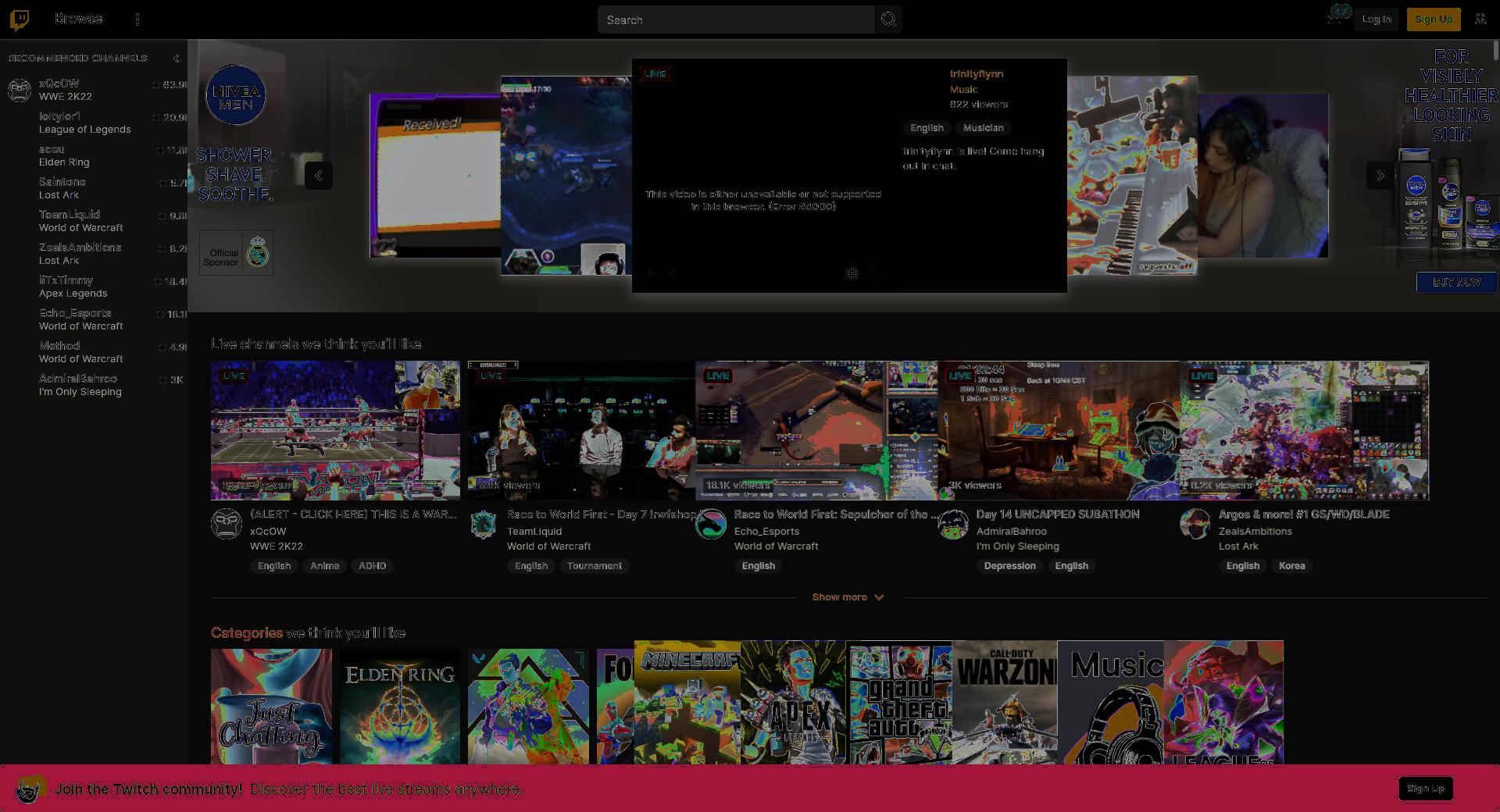Open Elden Ring category cover
Screen dimensions: 1500x812
[400, 707]
